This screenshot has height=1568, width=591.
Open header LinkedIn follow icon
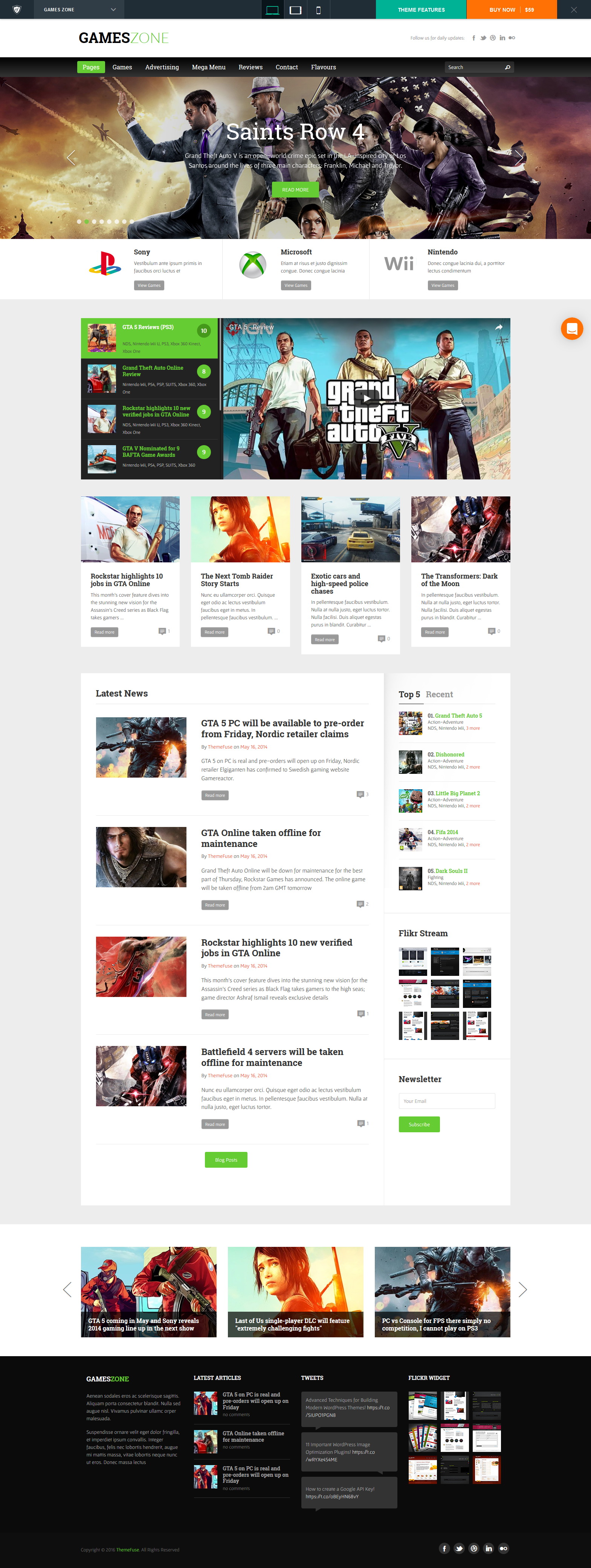click(x=502, y=38)
